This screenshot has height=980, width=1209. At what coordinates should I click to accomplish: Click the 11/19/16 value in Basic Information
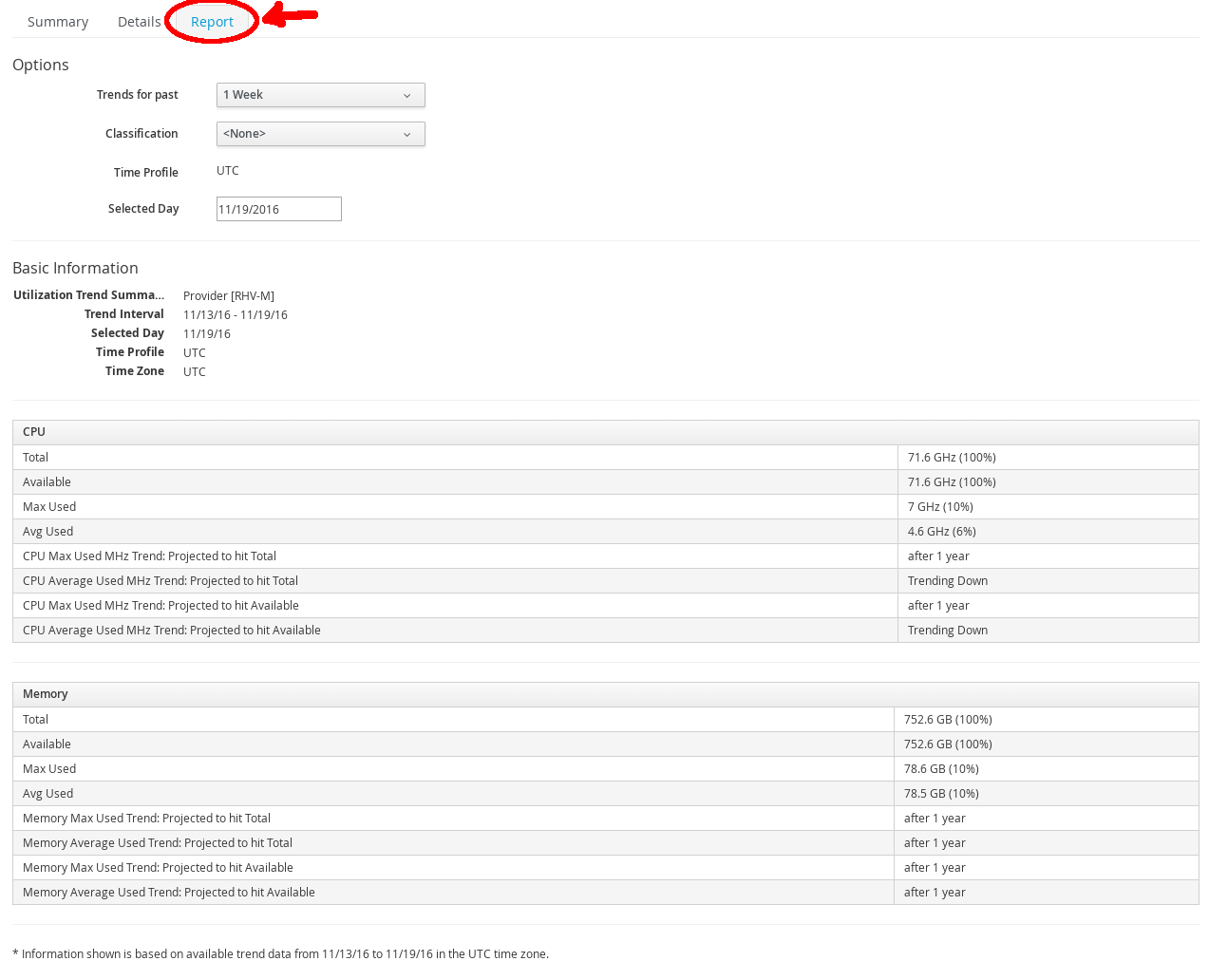point(207,334)
